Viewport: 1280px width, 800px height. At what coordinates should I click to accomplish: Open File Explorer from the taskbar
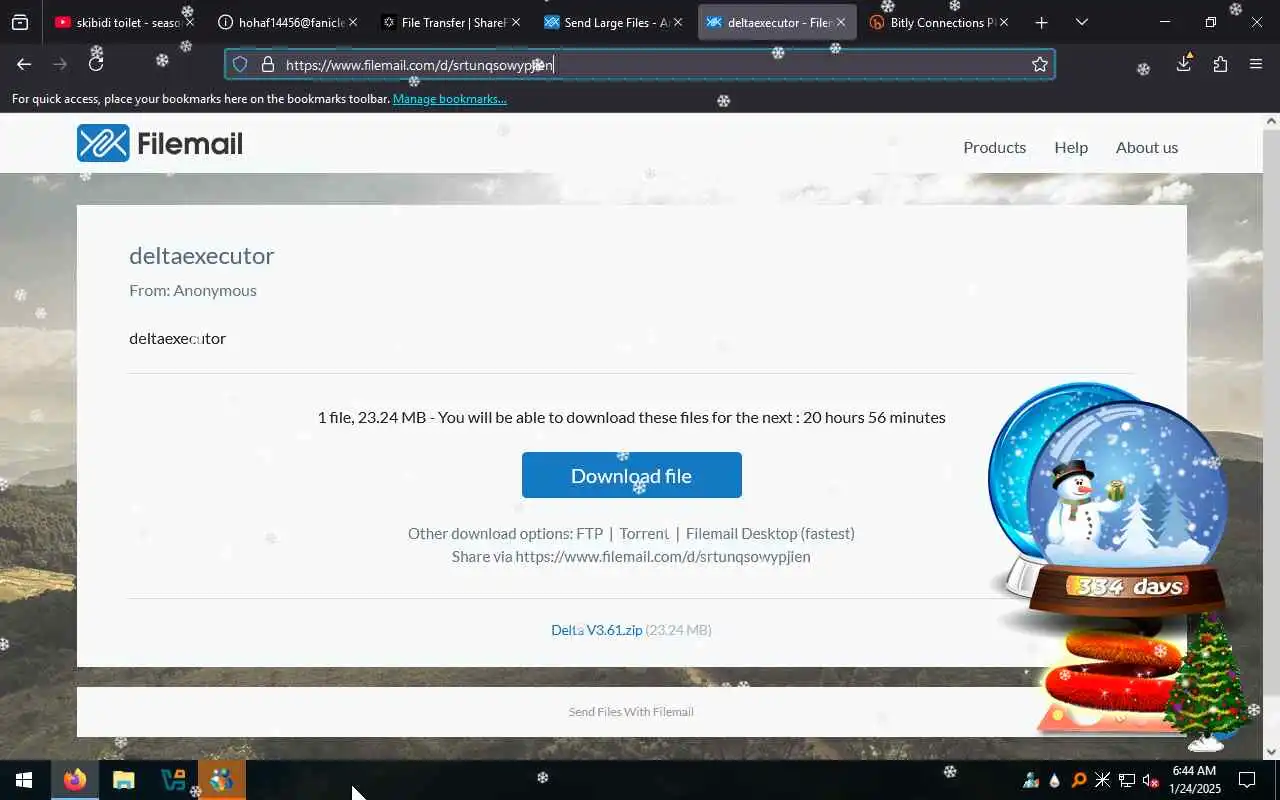click(x=123, y=780)
